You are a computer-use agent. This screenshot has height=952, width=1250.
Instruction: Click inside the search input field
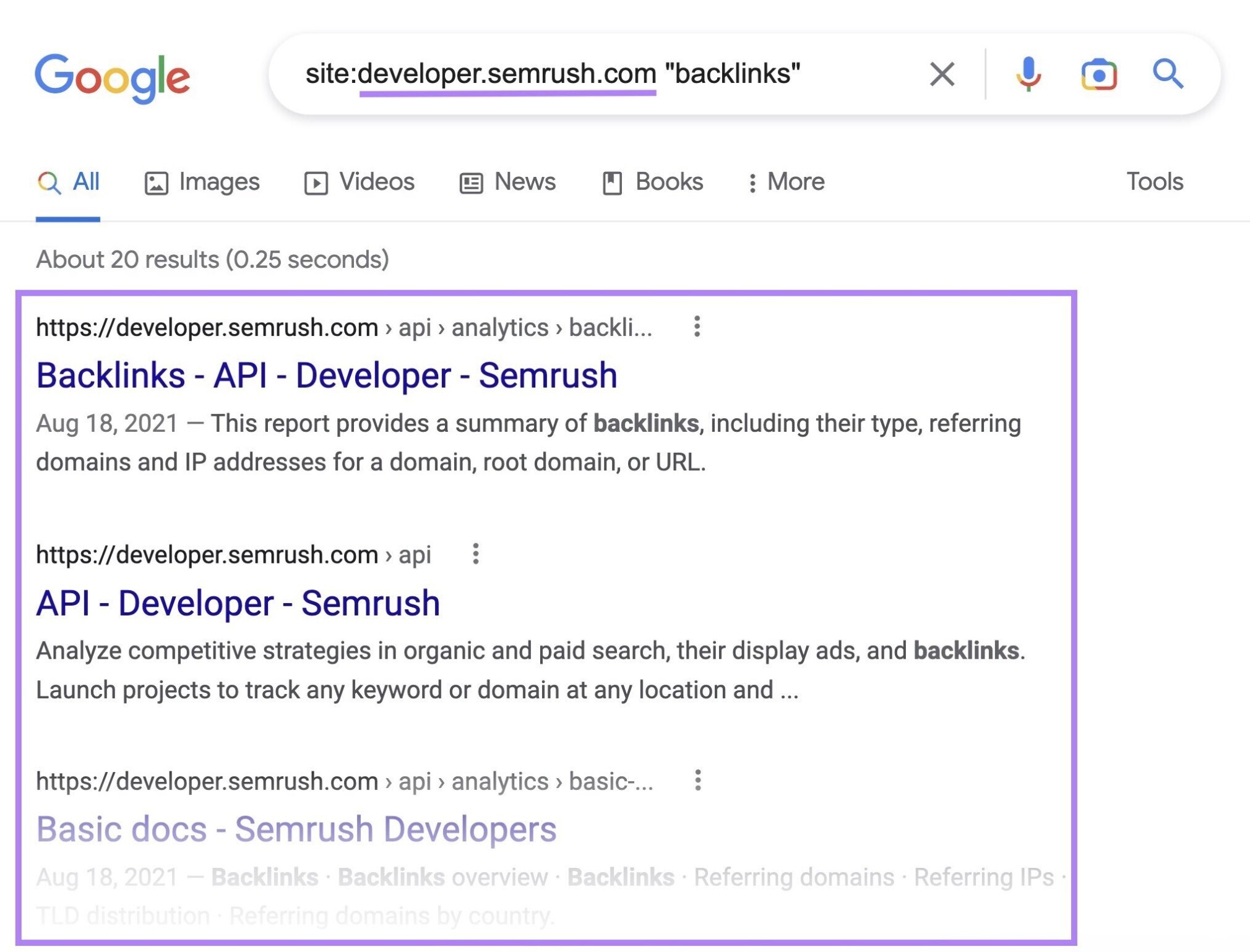[557, 74]
